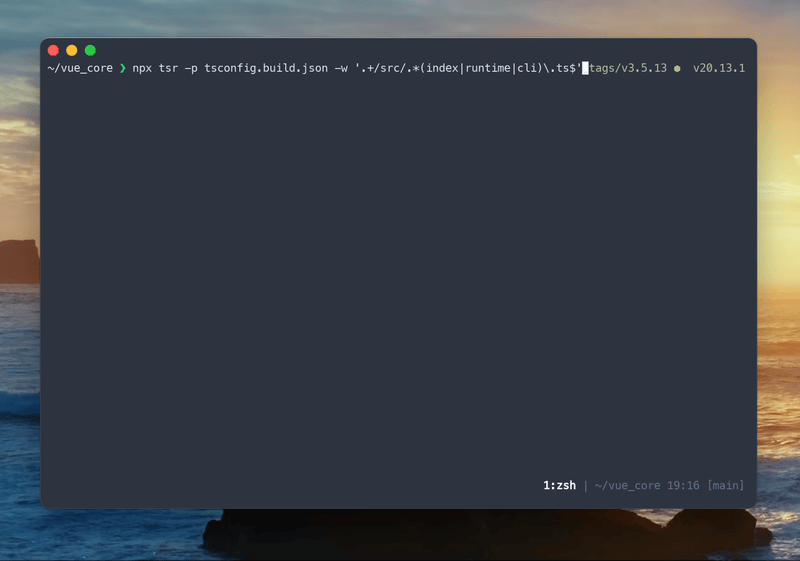Click the git status dot indicator
Image resolution: width=800 pixels, height=561 pixels.
click(x=677, y=69)
